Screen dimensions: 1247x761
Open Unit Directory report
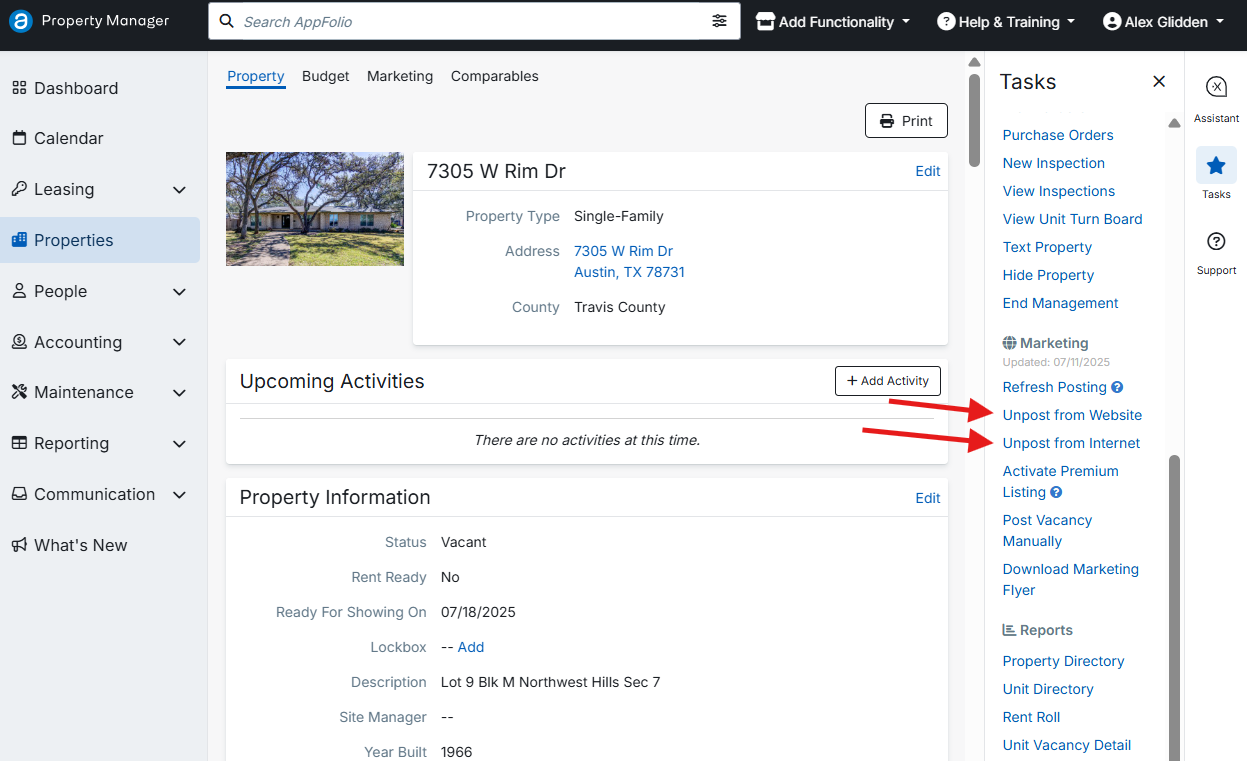[1048, 689]
